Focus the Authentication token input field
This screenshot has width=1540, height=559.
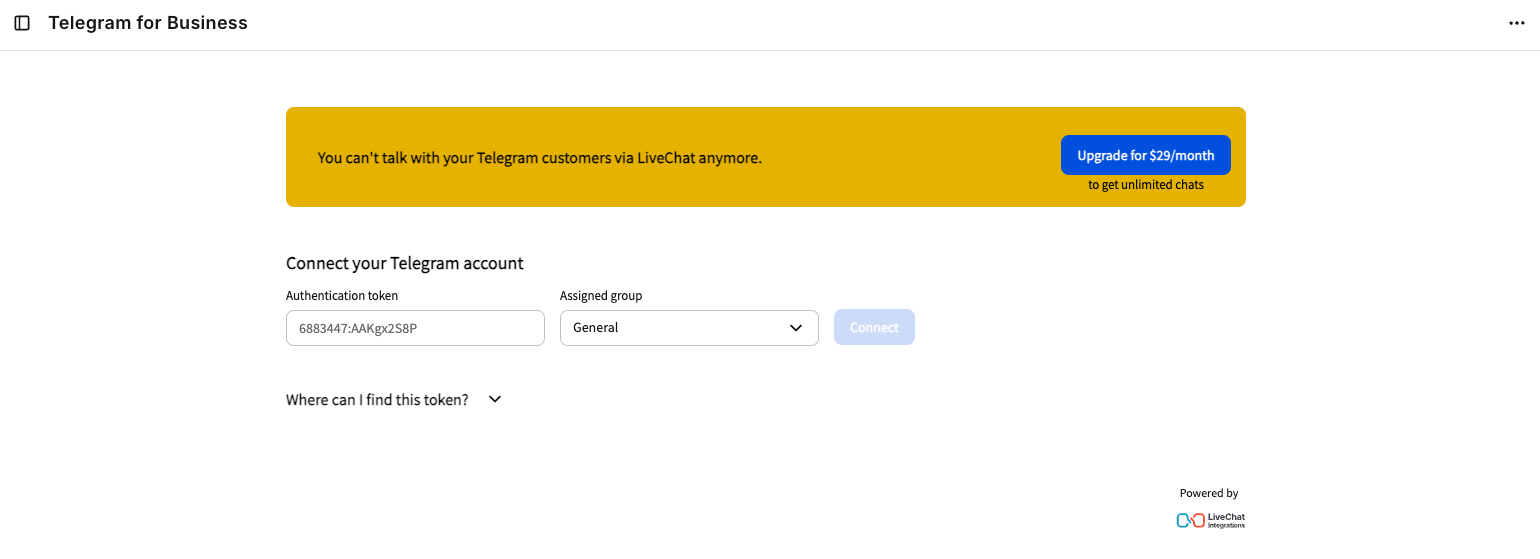pyautogui.click(x=415, y=328)
